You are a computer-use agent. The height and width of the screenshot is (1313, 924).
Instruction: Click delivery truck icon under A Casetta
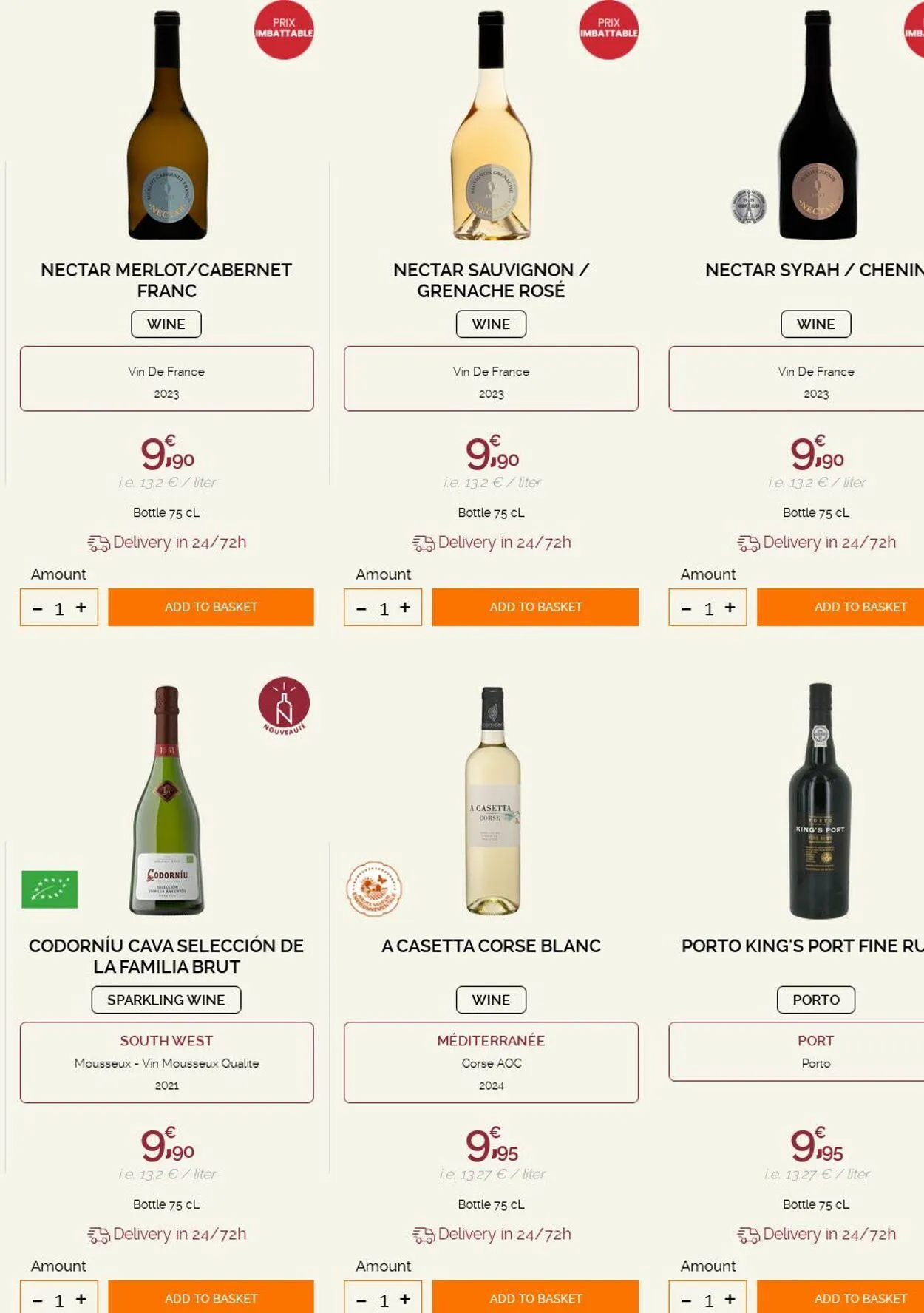pos(424,1235)
